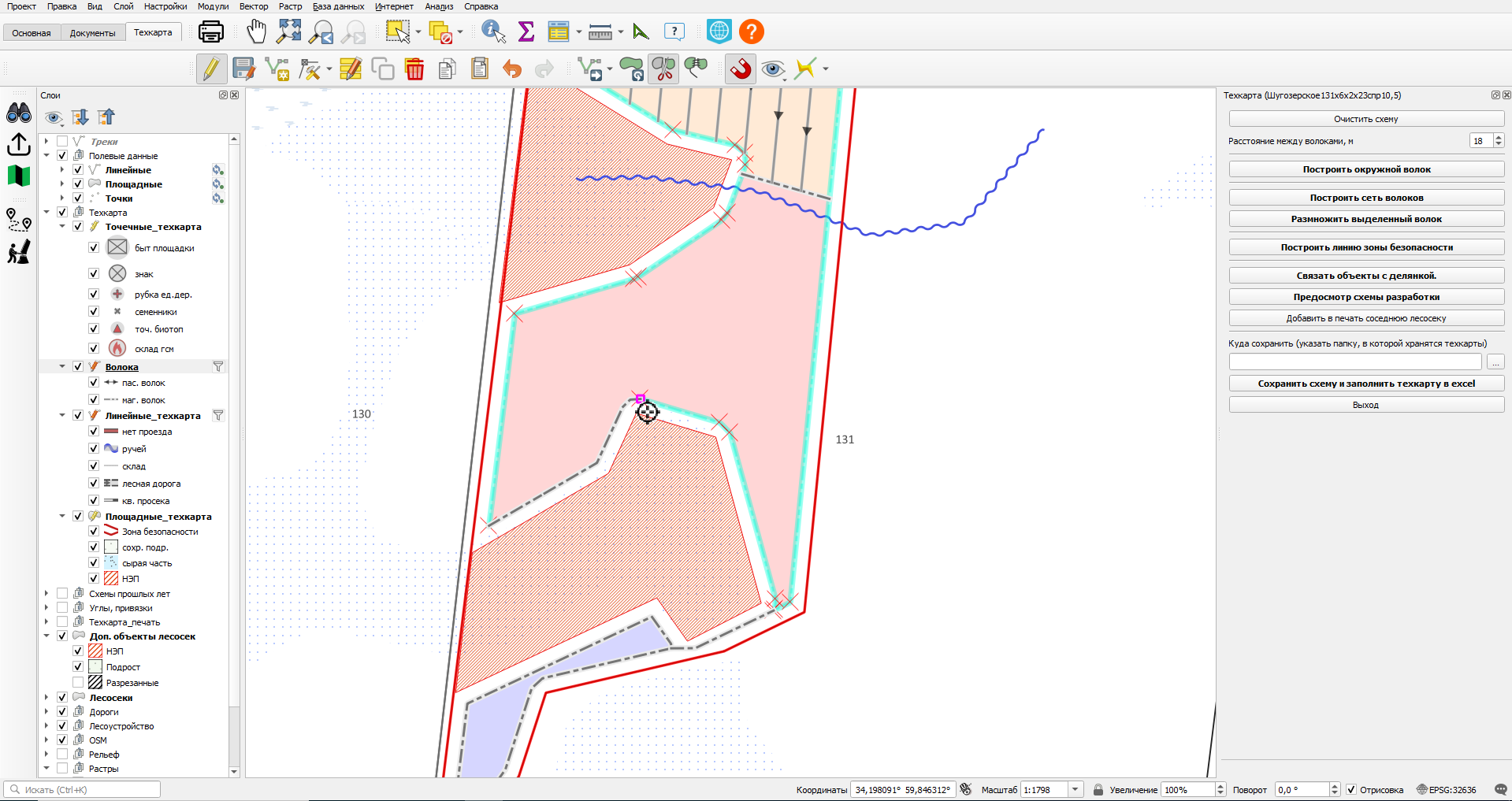Switch to the Документы tab
The height and width of the screenshot is (801, 1512).
[x=92, y=33]
